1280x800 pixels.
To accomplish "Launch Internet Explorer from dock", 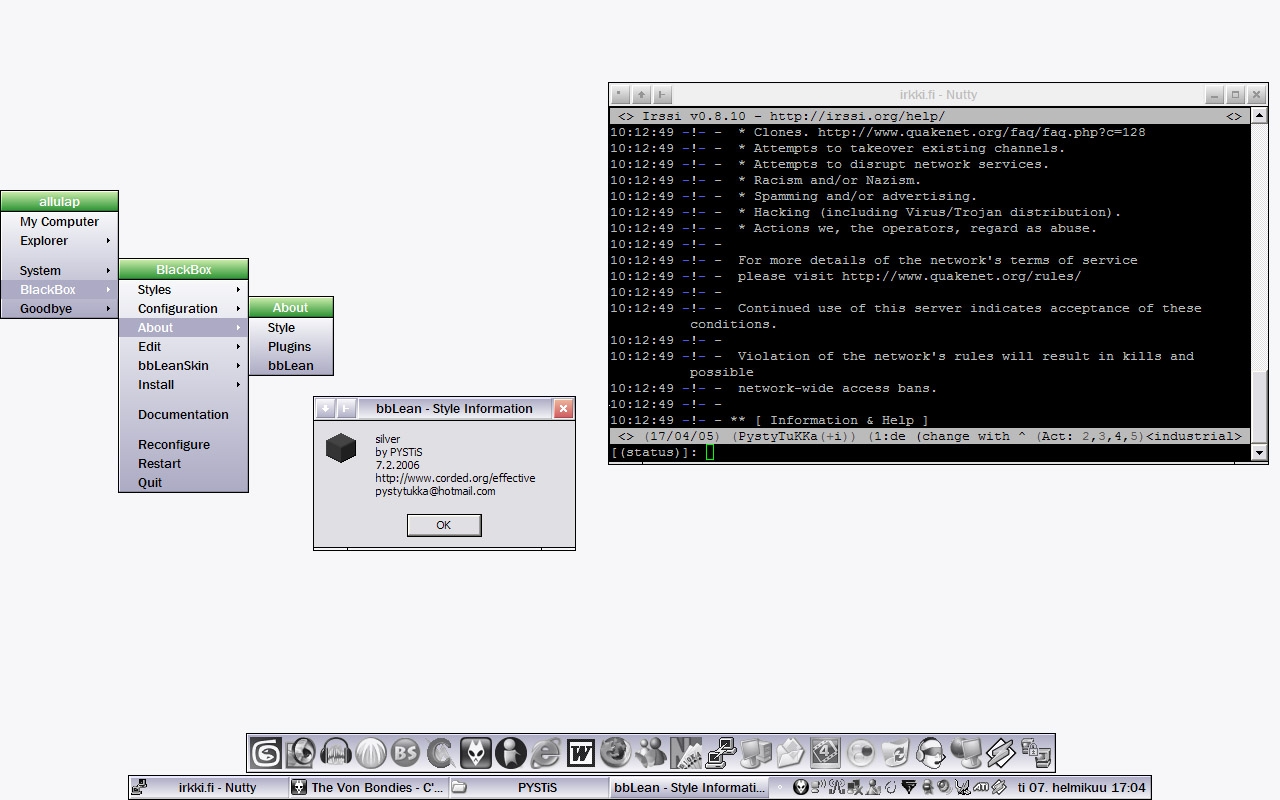I will pyautogui.click(x=545, y=752).
